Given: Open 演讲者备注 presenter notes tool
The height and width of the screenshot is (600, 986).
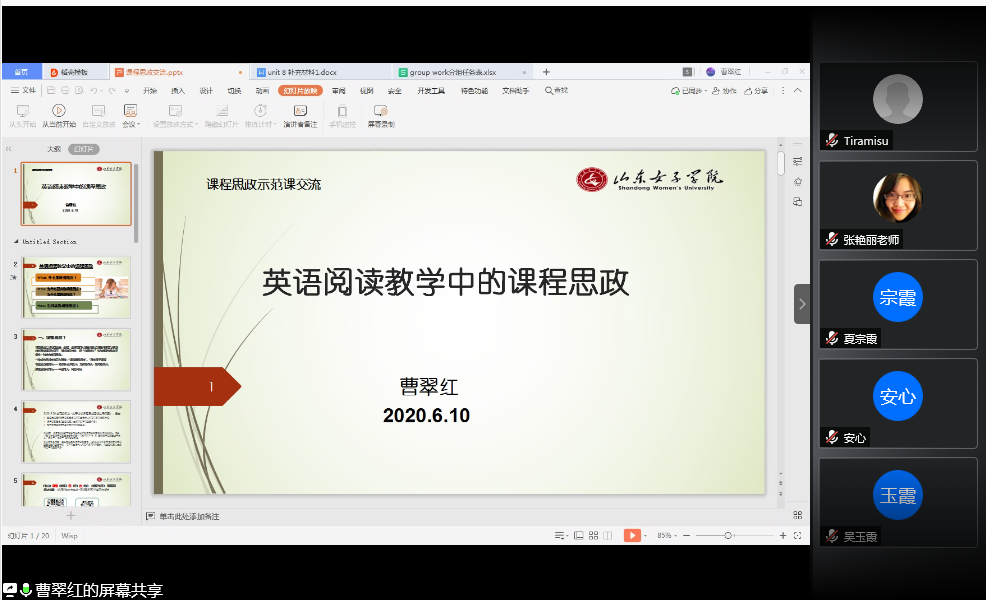Looking at the screenshot, I should click(x=299, y=111).
